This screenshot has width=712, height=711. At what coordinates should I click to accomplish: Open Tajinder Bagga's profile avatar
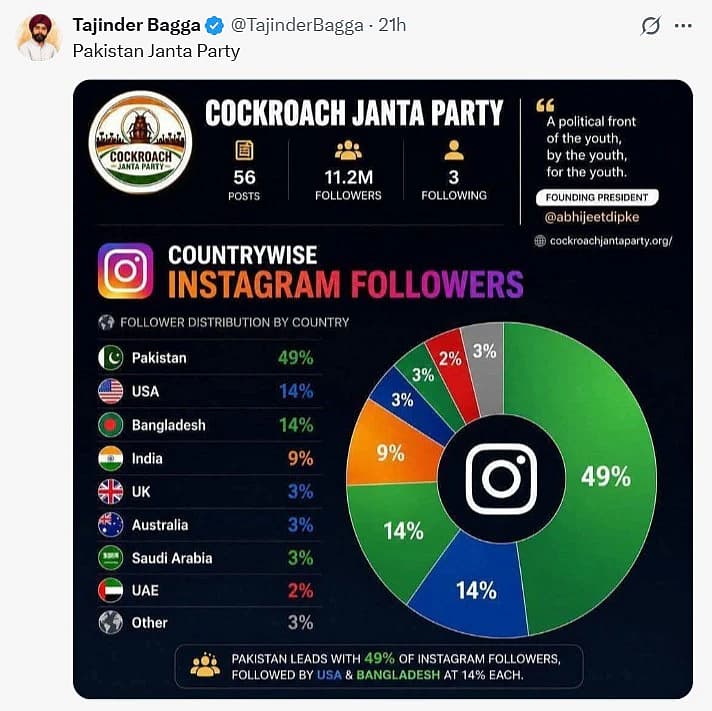(x=39, y=38)
